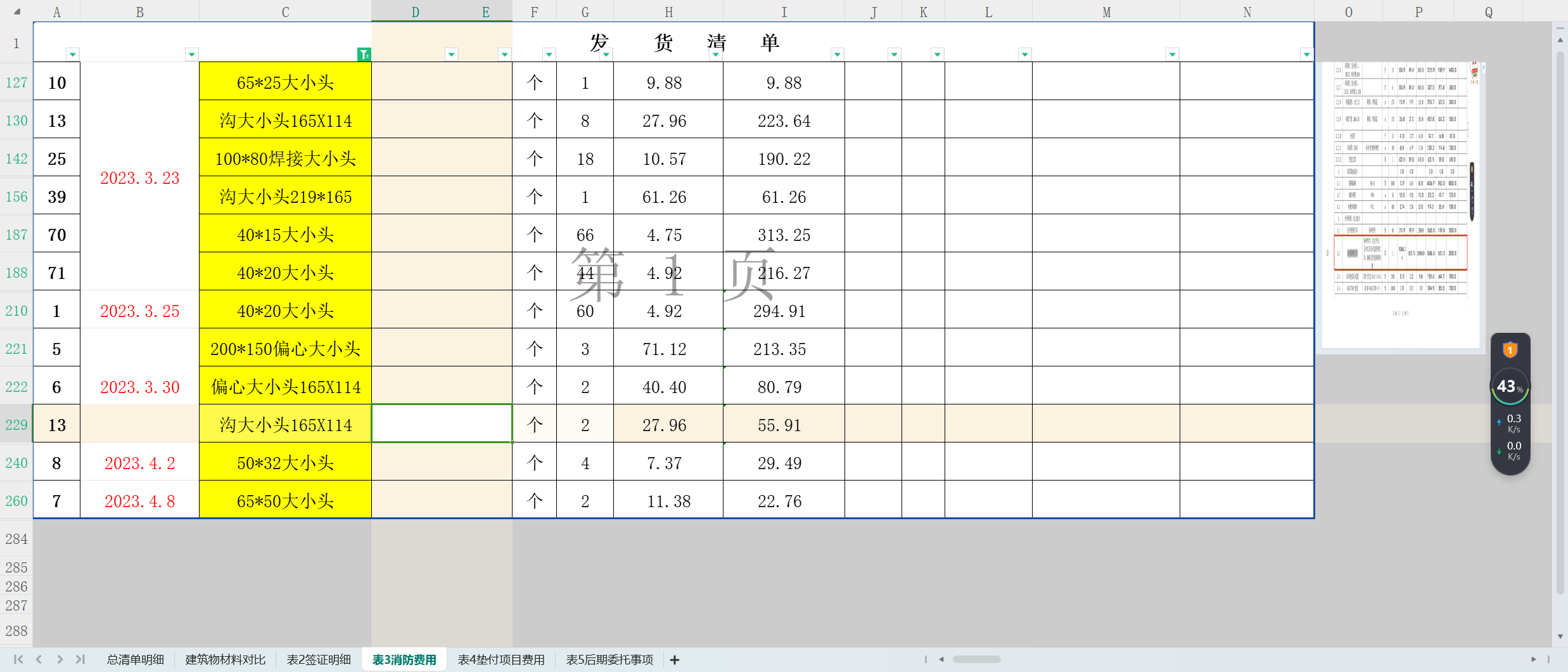Click the vertical scrollbar thumb
This screenshot has height=672, width=1568.
[1560, 323]
